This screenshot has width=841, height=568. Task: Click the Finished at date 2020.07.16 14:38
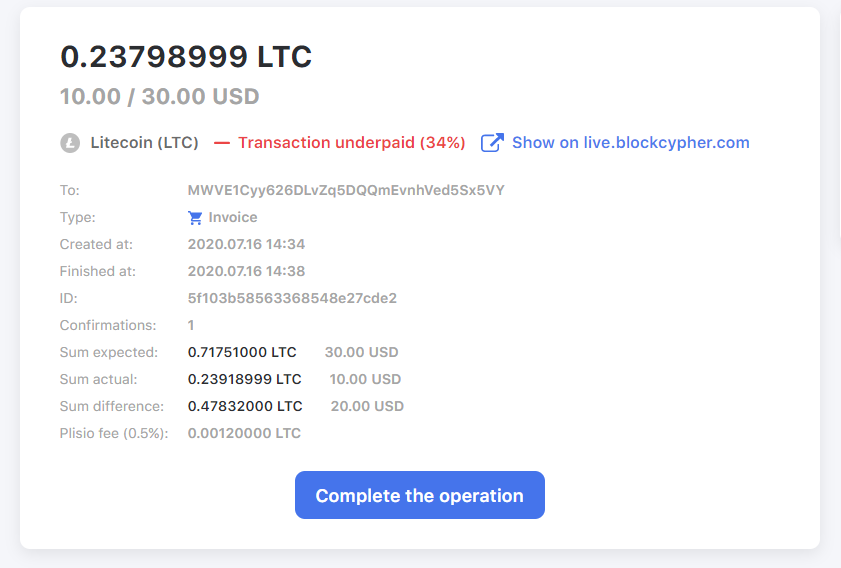pyautogui.click(x=246, y=271)
